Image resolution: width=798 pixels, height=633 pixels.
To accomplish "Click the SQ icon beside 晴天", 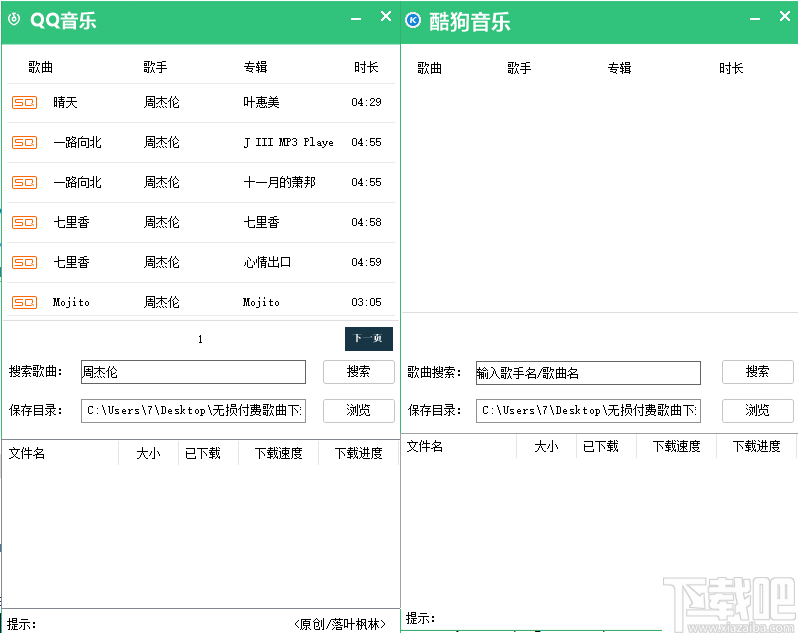I will 24,102.
